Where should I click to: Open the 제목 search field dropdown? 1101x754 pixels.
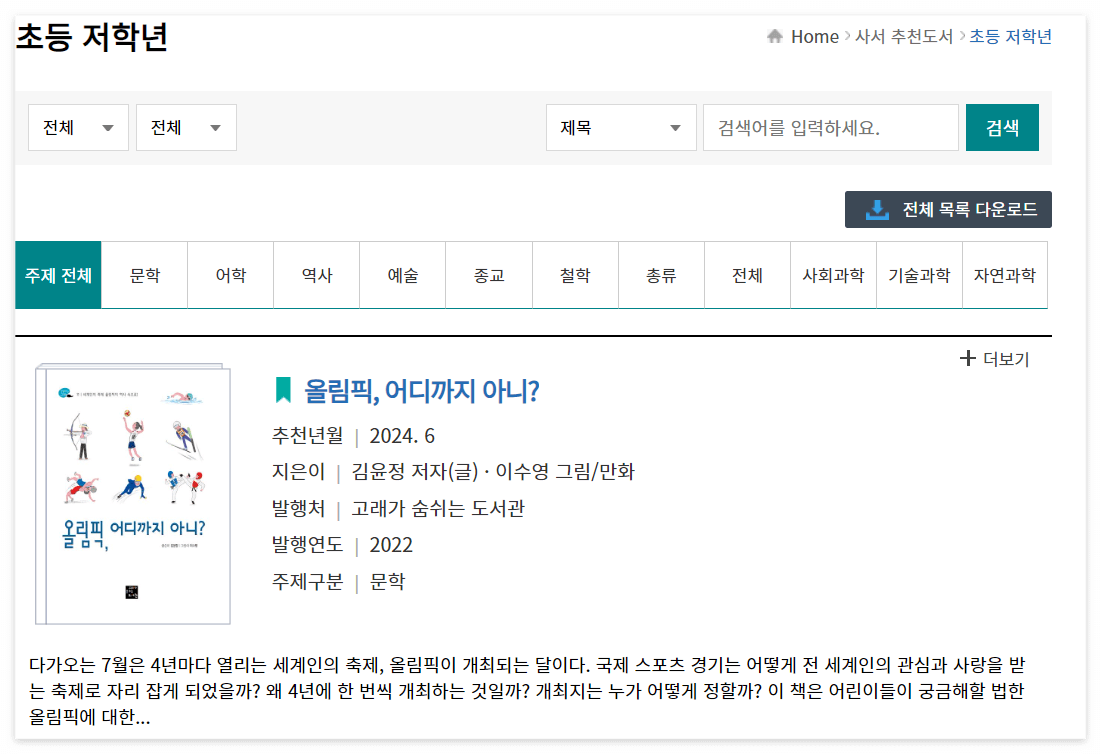[x=620, y=127]
